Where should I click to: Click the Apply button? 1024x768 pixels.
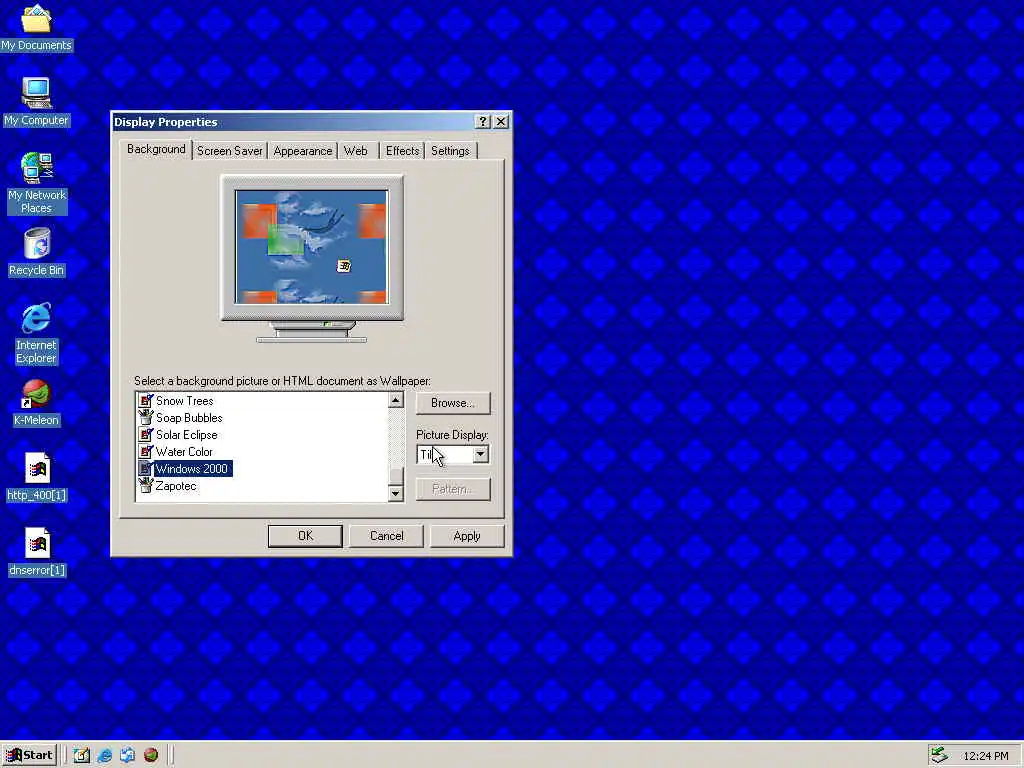click(x=467, y=536)
